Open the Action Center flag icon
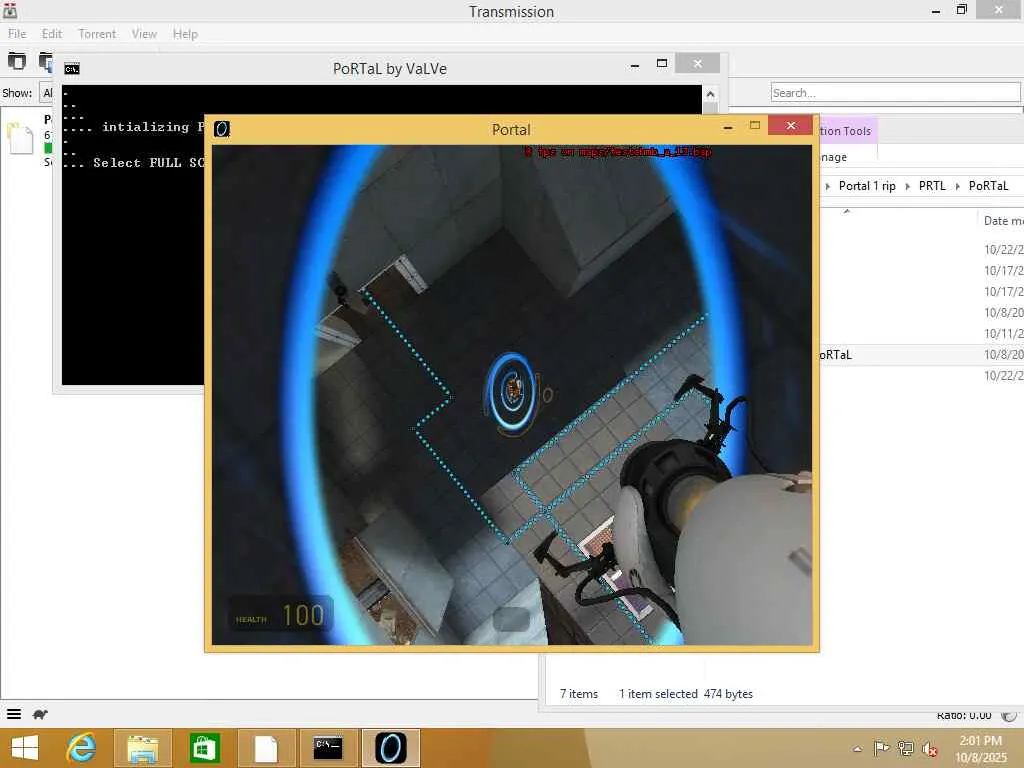Image resolution: width=1024 pixels, height=768 pixels. click(881, 748)
